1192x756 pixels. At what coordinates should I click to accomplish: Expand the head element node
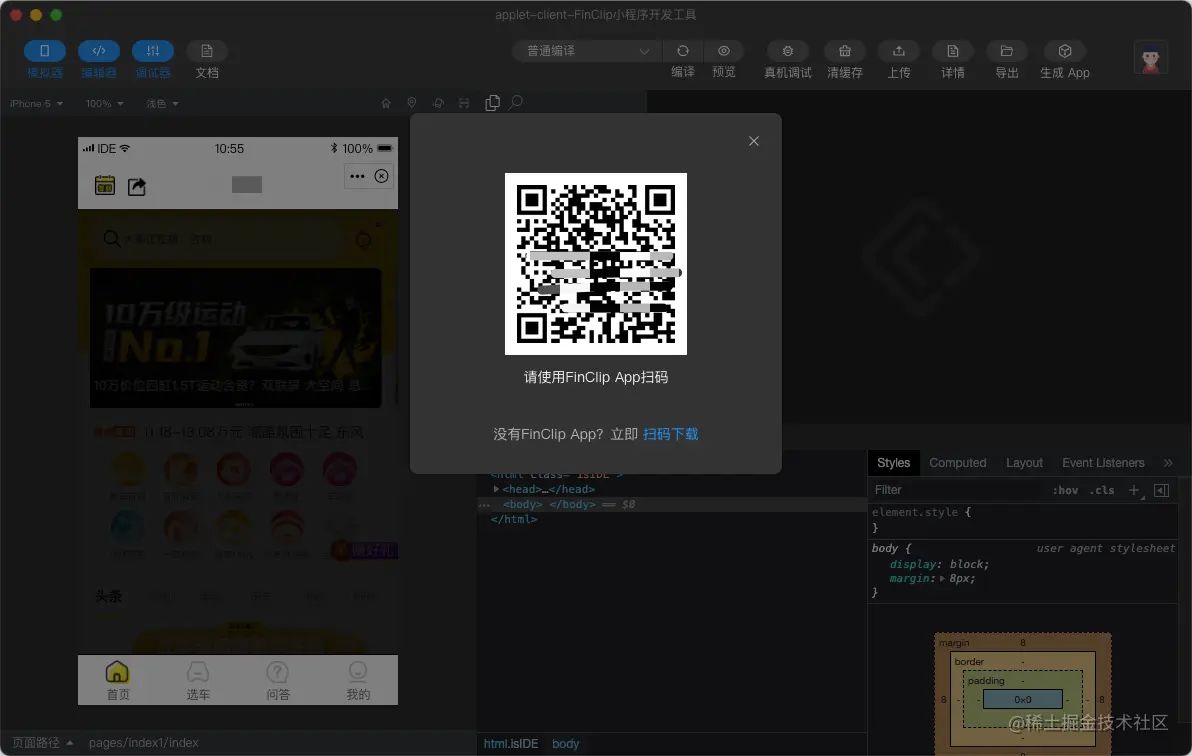497,489
